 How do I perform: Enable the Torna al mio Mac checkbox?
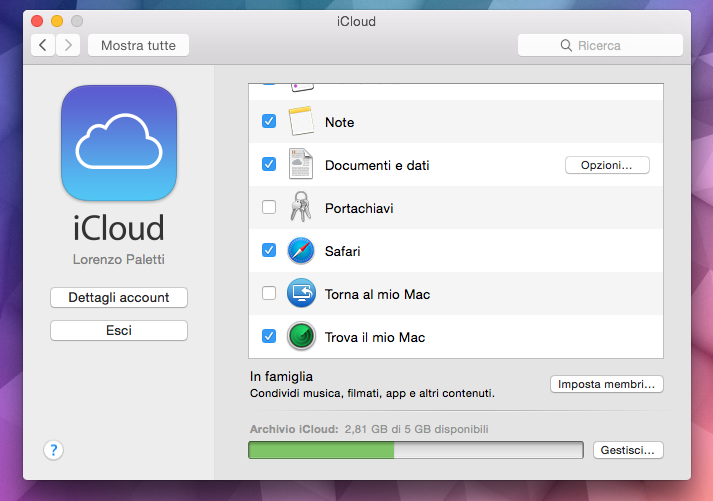[x=269, y=294]
